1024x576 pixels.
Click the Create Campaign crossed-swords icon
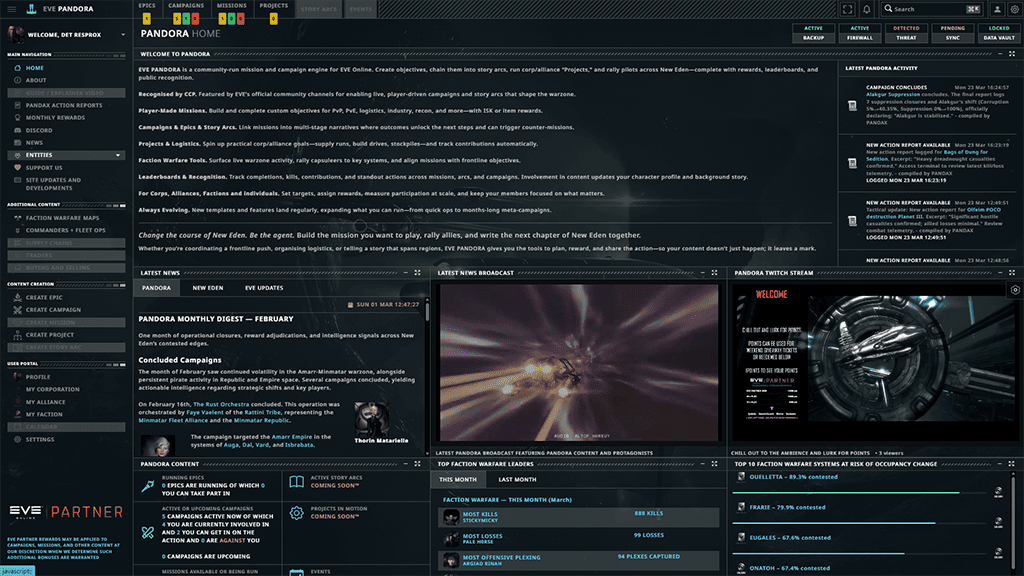pos(18,310)
